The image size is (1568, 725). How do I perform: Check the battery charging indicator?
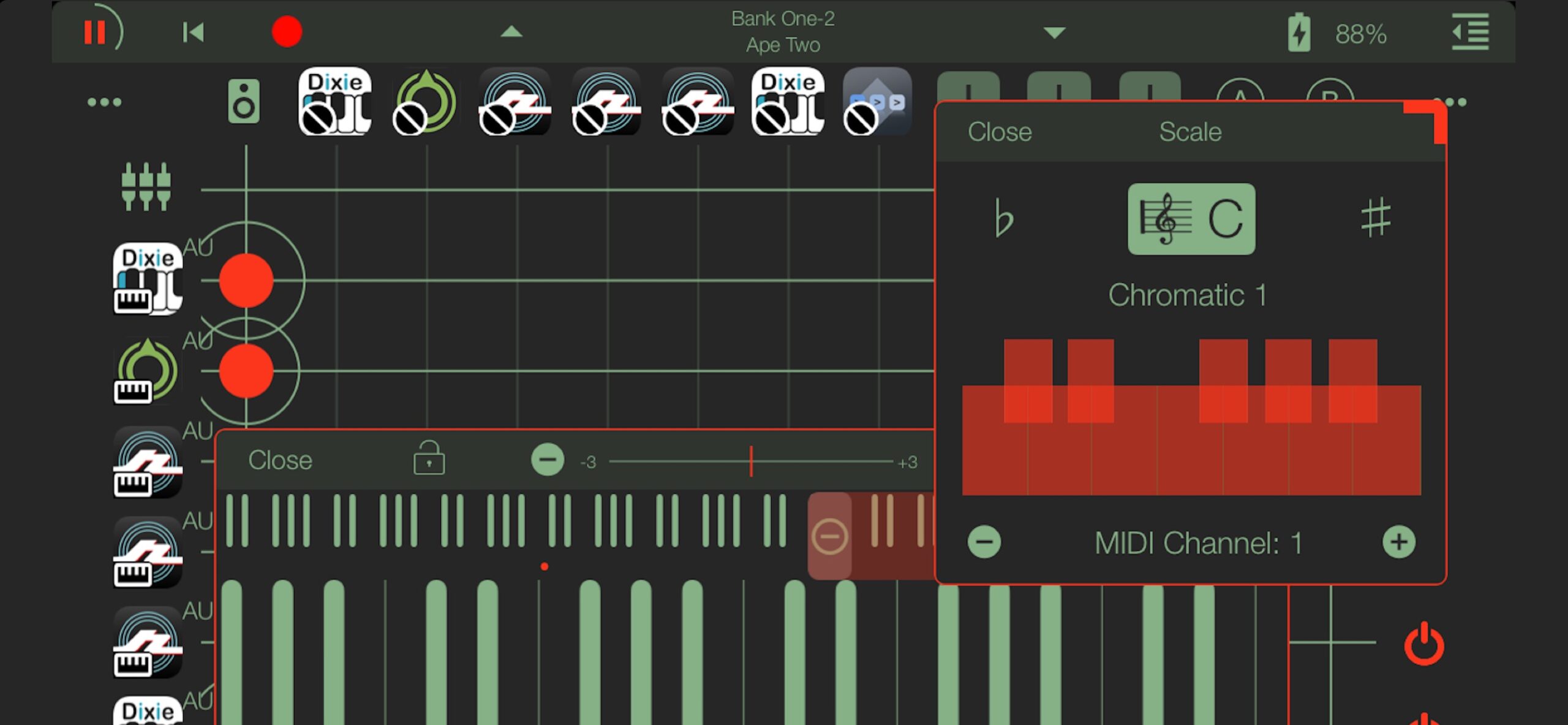pyautogui.click(x=1298, y=33)
